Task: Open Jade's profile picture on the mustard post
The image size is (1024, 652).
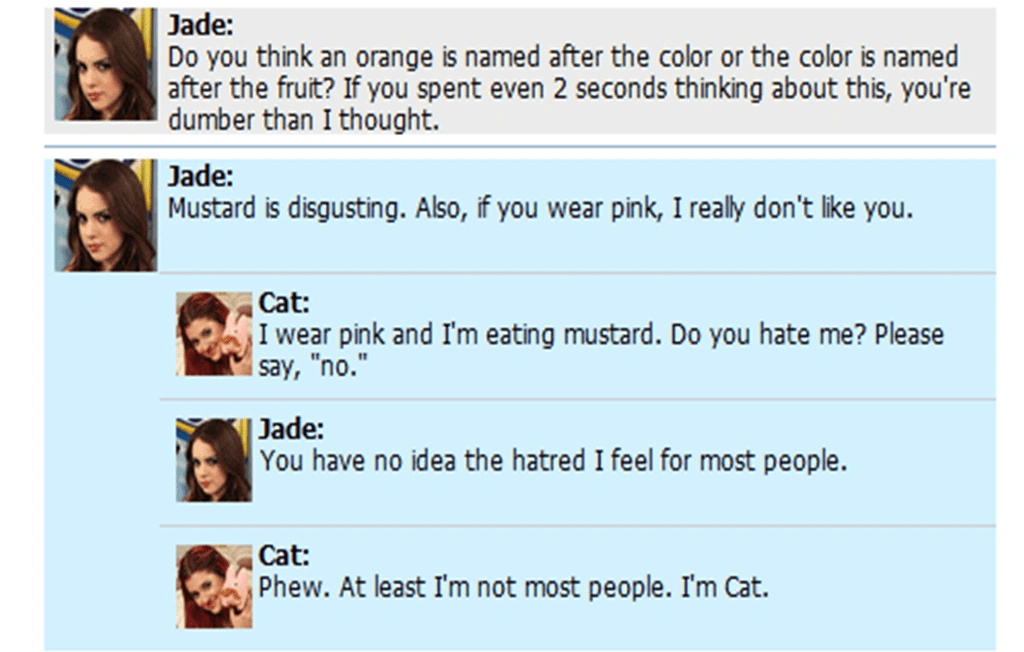Action: click(x=106, y=215)
